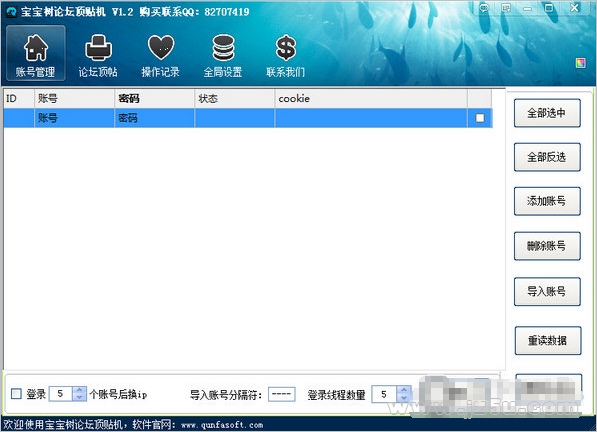Increase the 登录线程数量 value with up arrow

[x=404, y=390]
